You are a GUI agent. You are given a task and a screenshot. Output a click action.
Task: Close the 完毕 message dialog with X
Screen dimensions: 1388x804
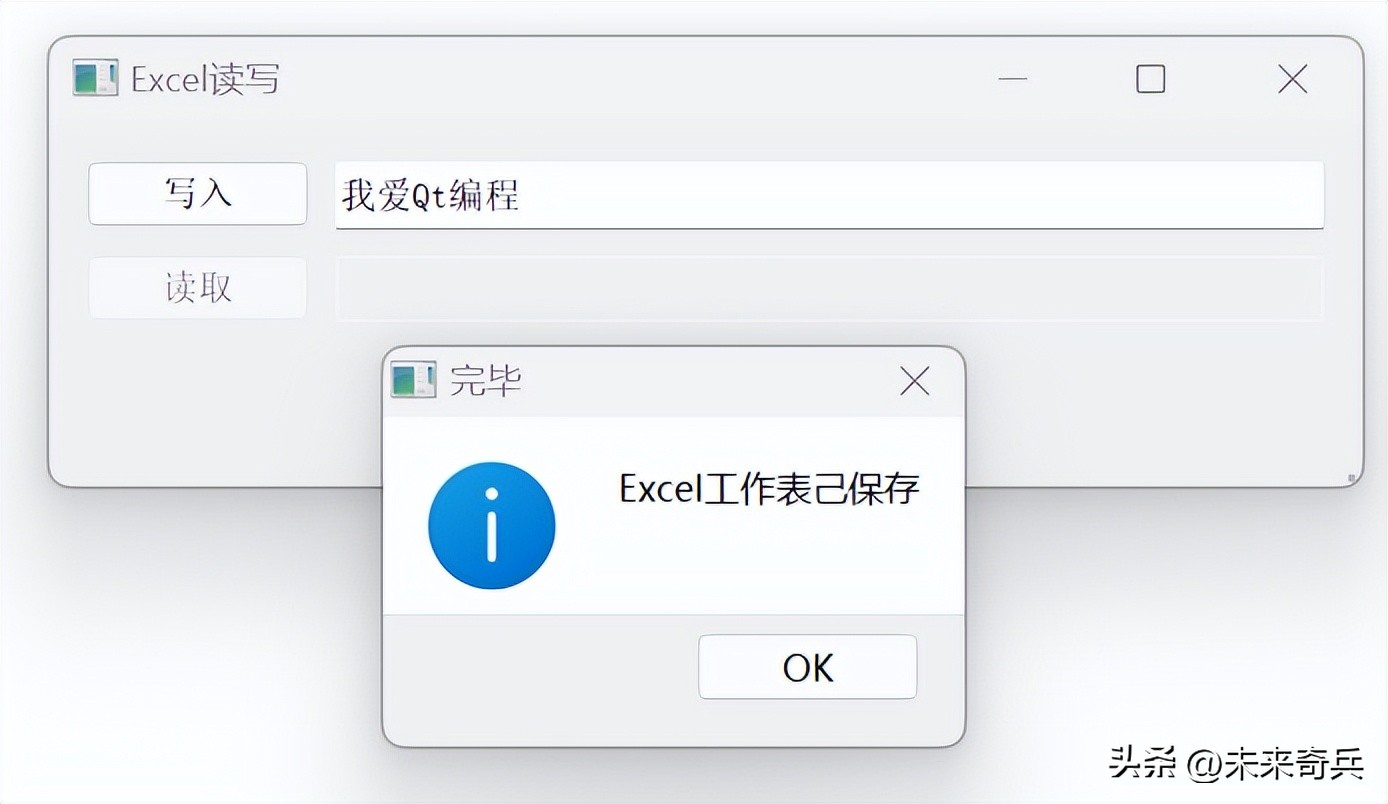point(914,380)
